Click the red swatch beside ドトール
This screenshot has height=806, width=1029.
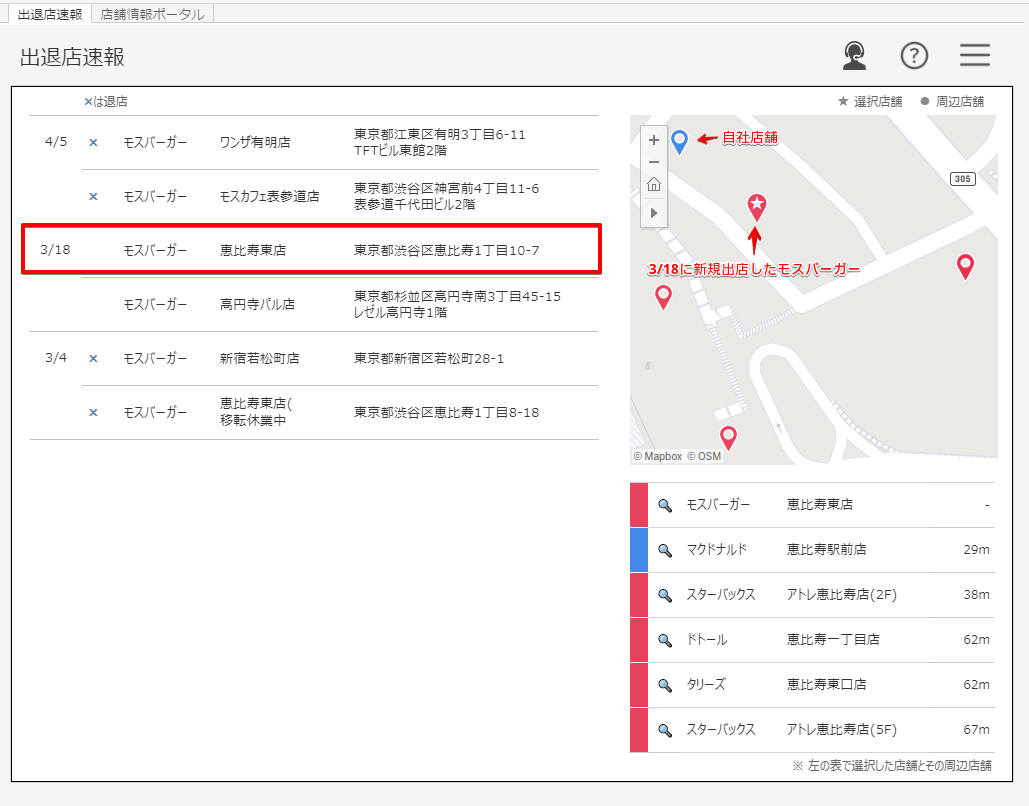point(639,640)
